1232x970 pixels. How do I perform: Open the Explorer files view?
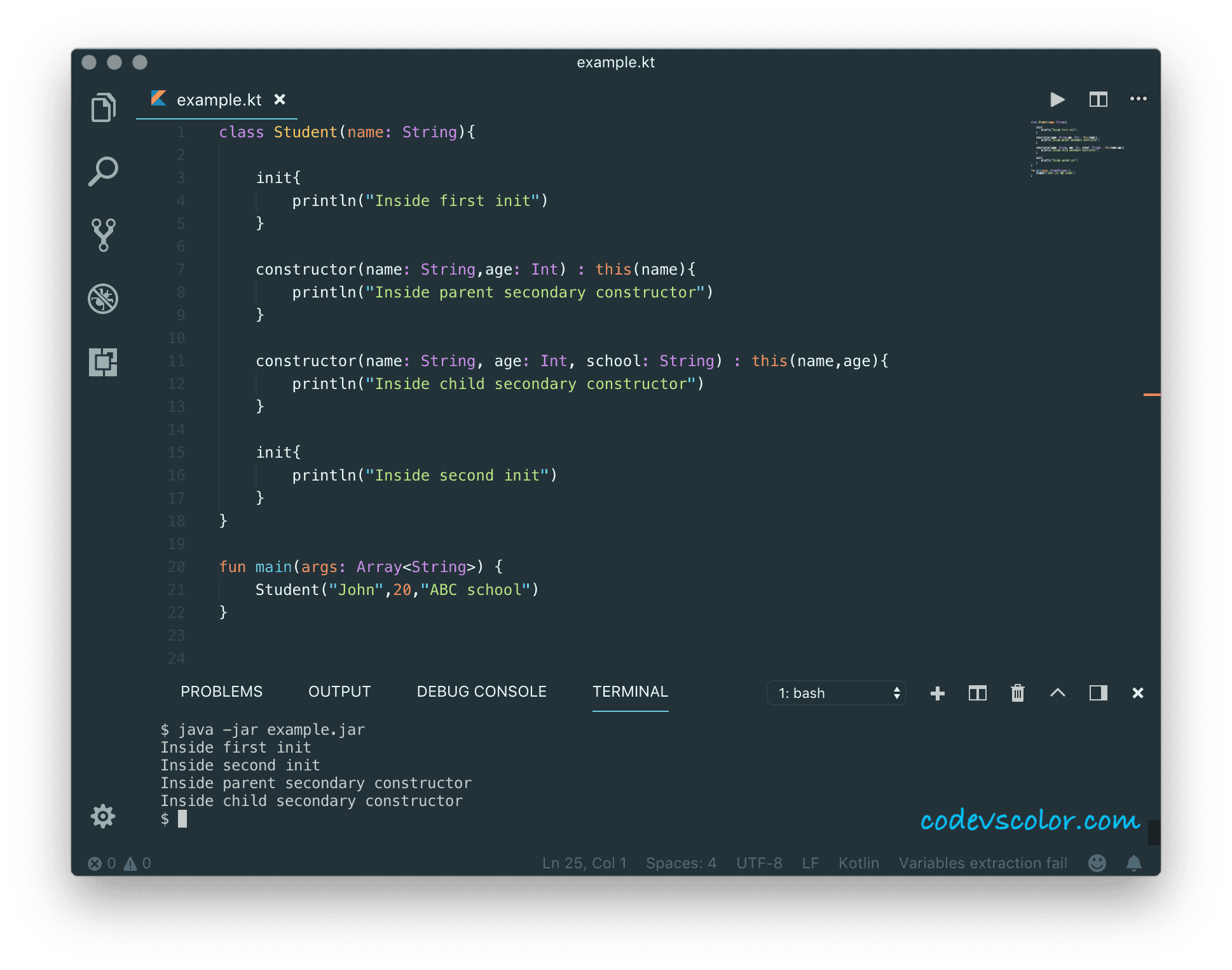[x=103, y=107]
